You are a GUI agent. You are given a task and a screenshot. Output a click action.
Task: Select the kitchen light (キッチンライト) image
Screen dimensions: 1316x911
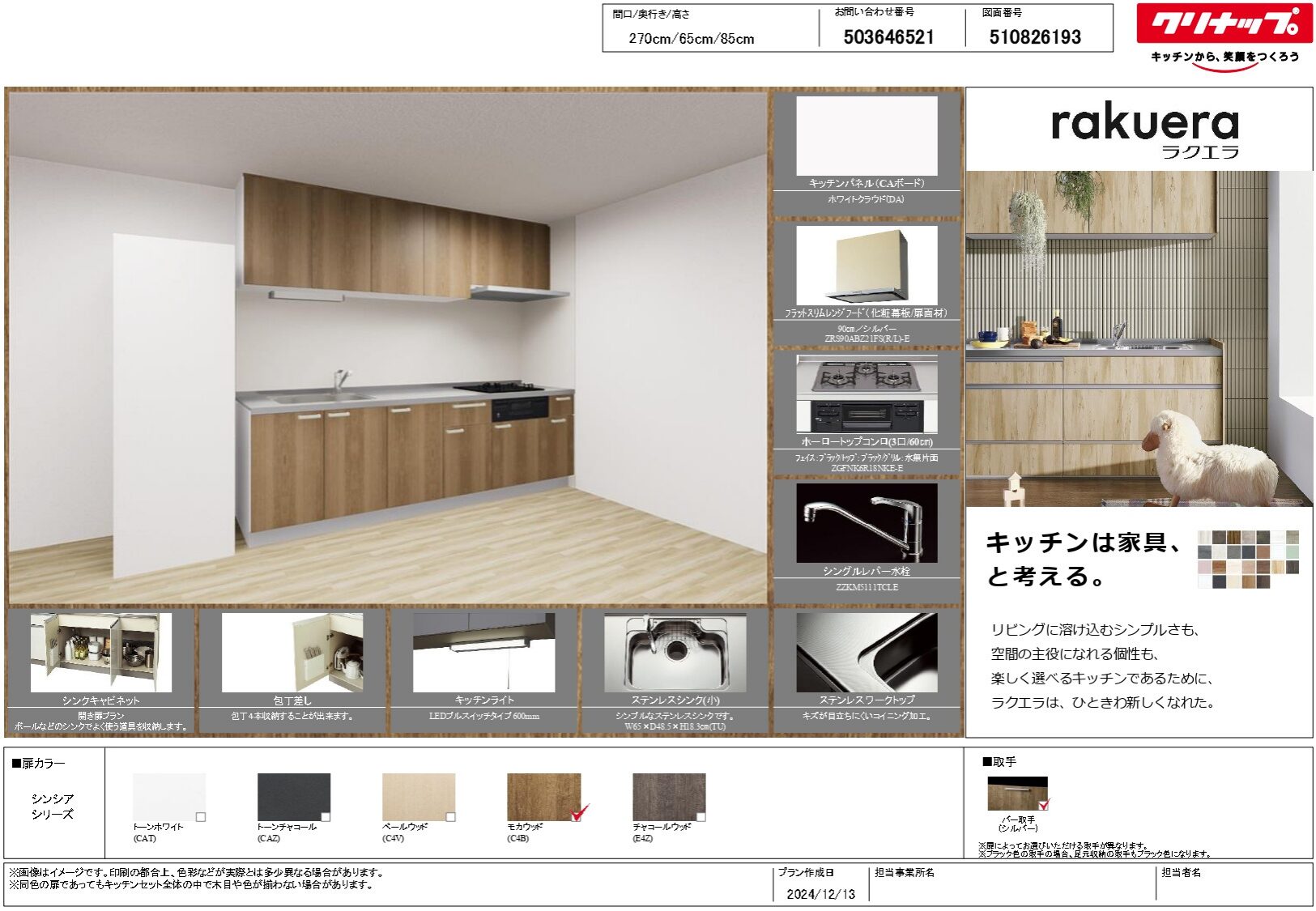(x=483, y=652)
